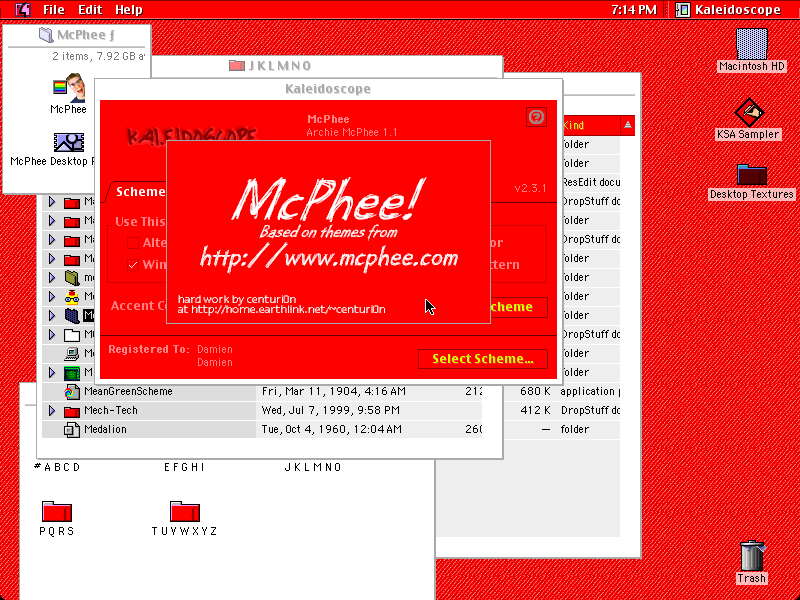Click the 'E F G H I' label in back window
Image resolution: width=800 pixels, height=600 pixels.
click(184, 467)
